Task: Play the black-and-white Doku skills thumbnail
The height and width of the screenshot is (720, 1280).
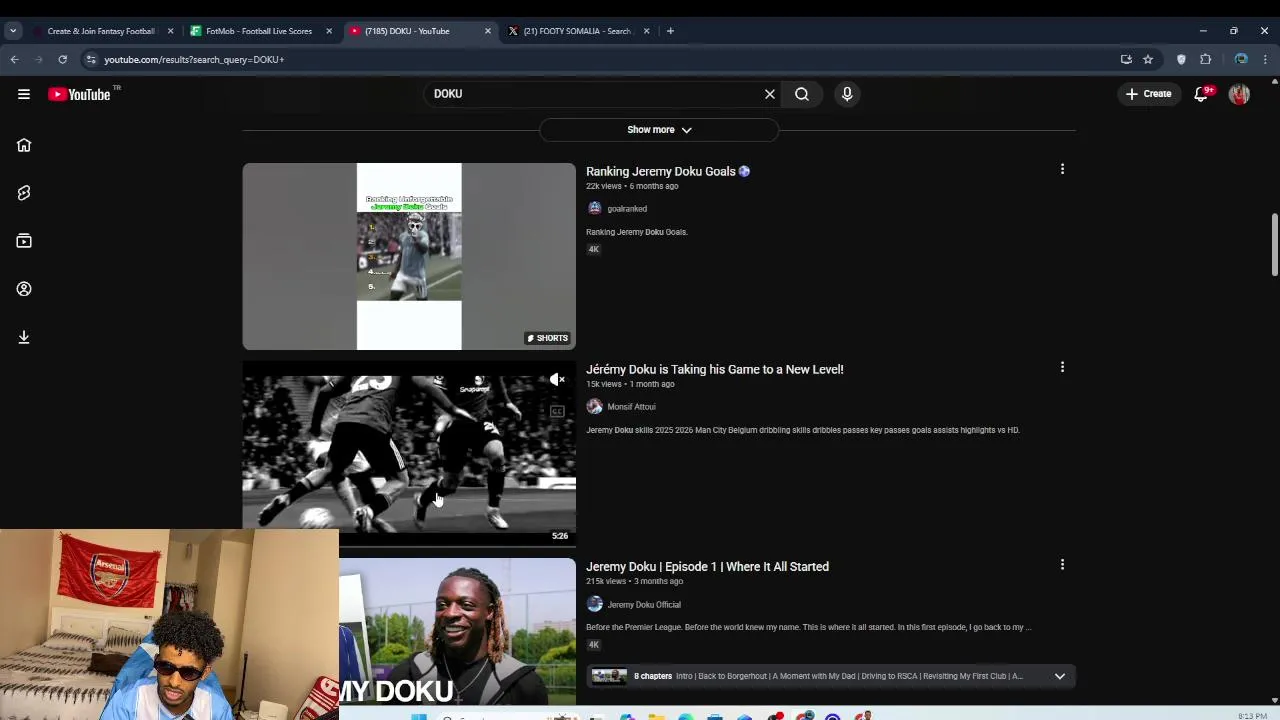Action: point(409,454)
